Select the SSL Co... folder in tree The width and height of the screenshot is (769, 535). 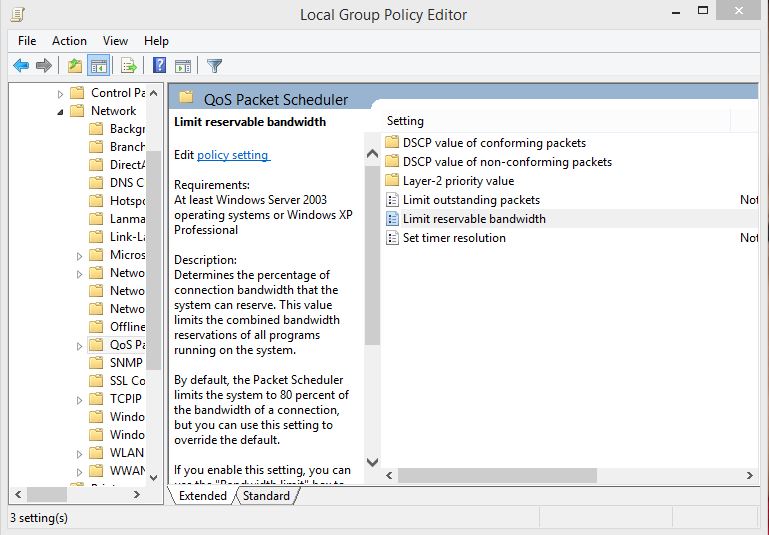click(117, 381)
